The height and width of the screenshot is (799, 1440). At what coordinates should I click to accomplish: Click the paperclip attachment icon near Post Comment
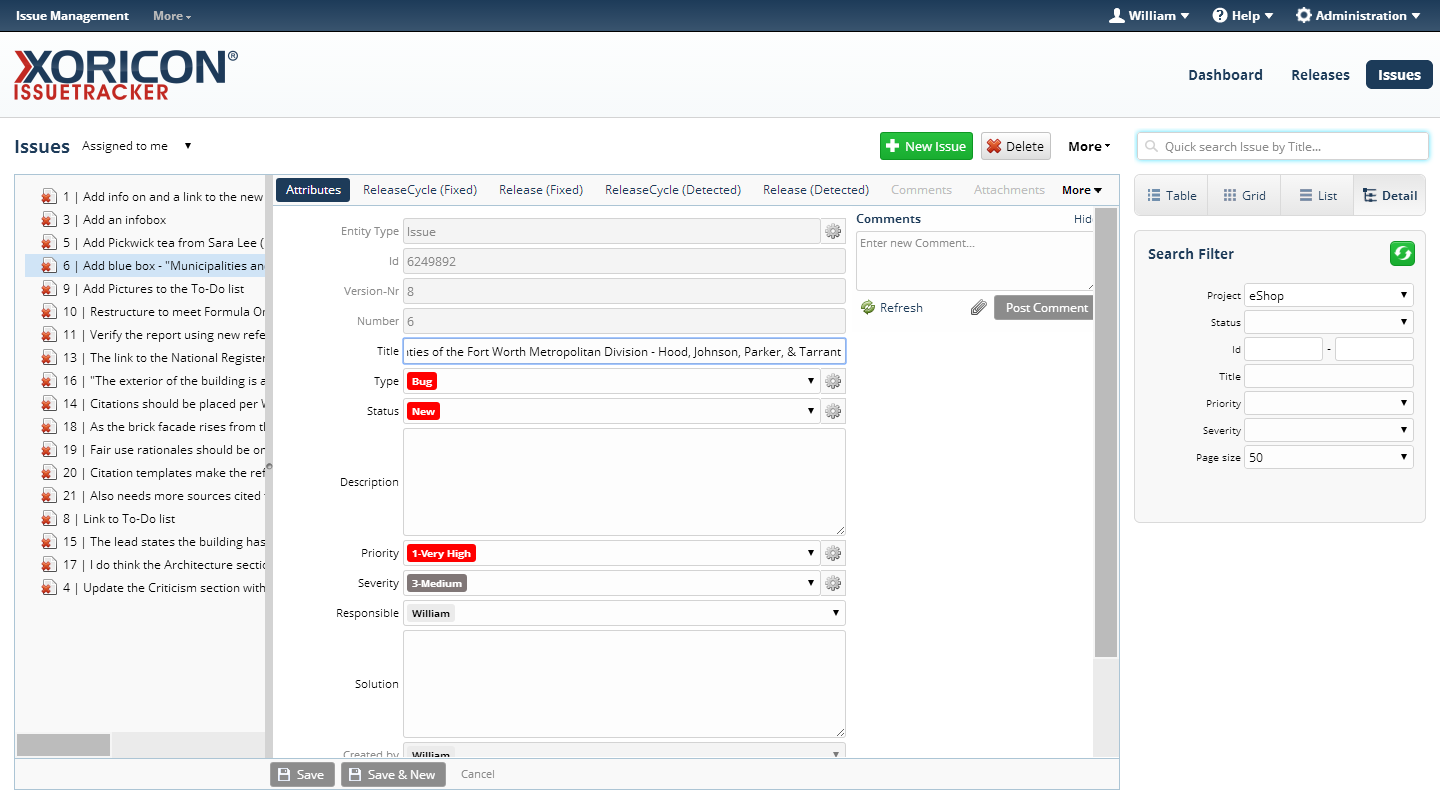click(979, 308)
